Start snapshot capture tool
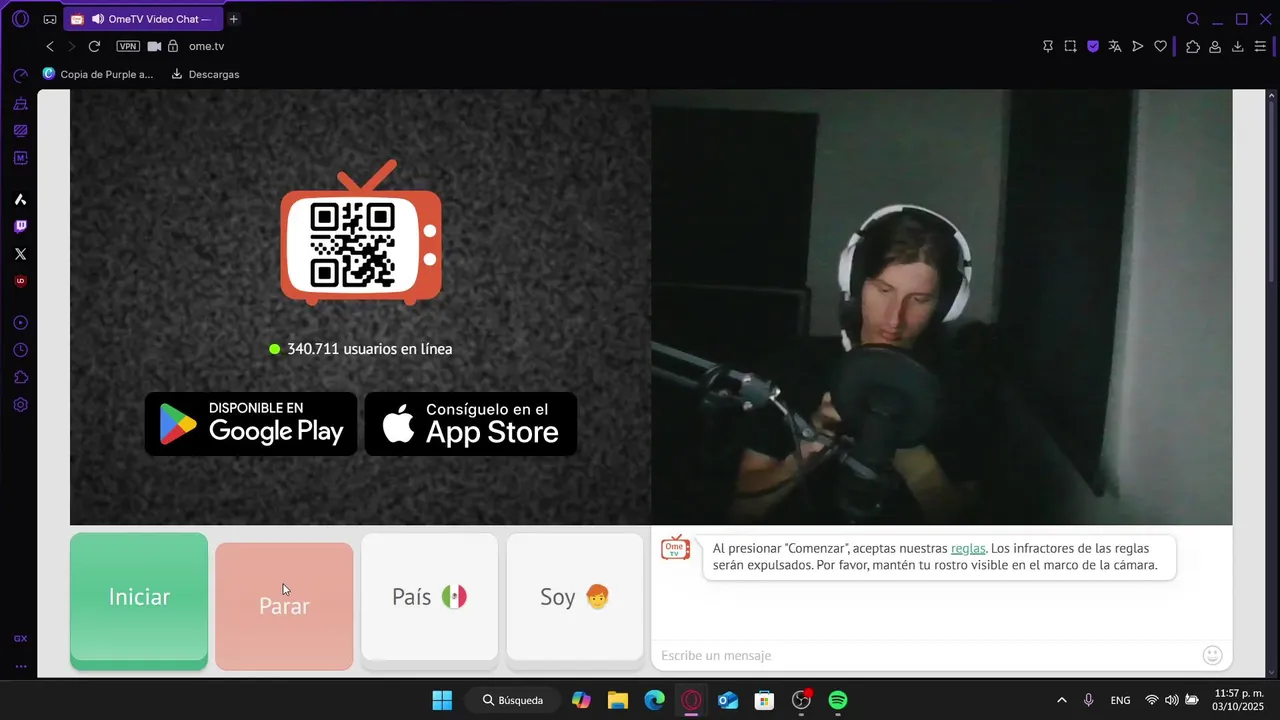The height and width of the screenshot is (720, 1280). (1070, 46)
